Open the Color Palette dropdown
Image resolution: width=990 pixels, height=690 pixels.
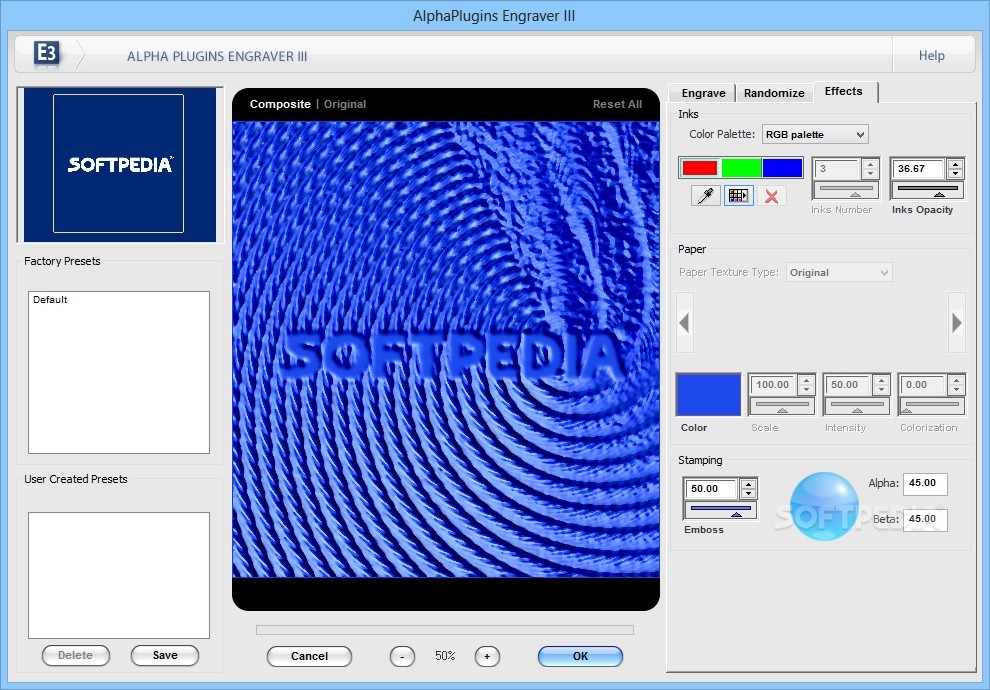tap(814, 134)
